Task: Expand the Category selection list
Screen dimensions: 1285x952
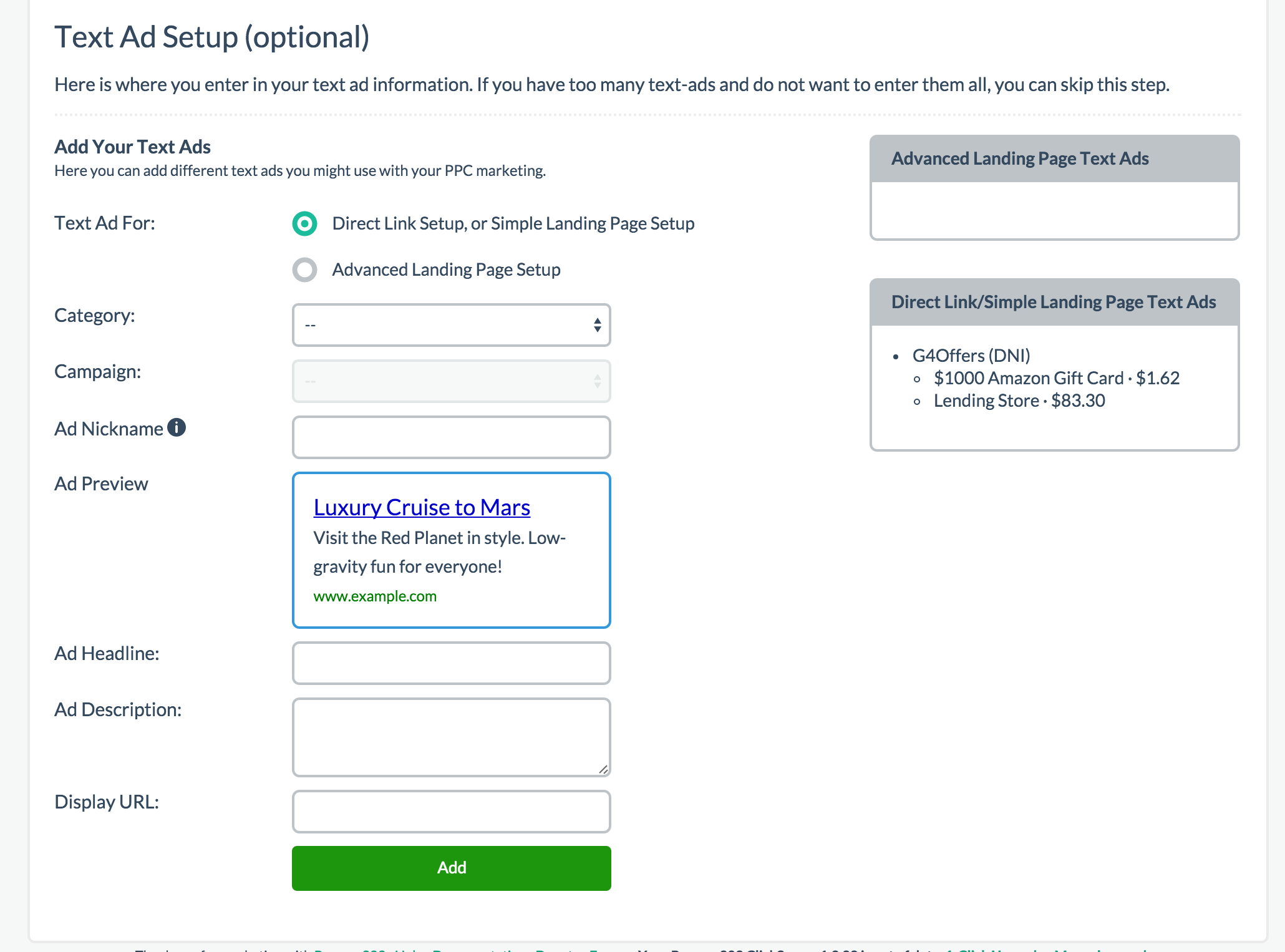Action: (451, 324)
